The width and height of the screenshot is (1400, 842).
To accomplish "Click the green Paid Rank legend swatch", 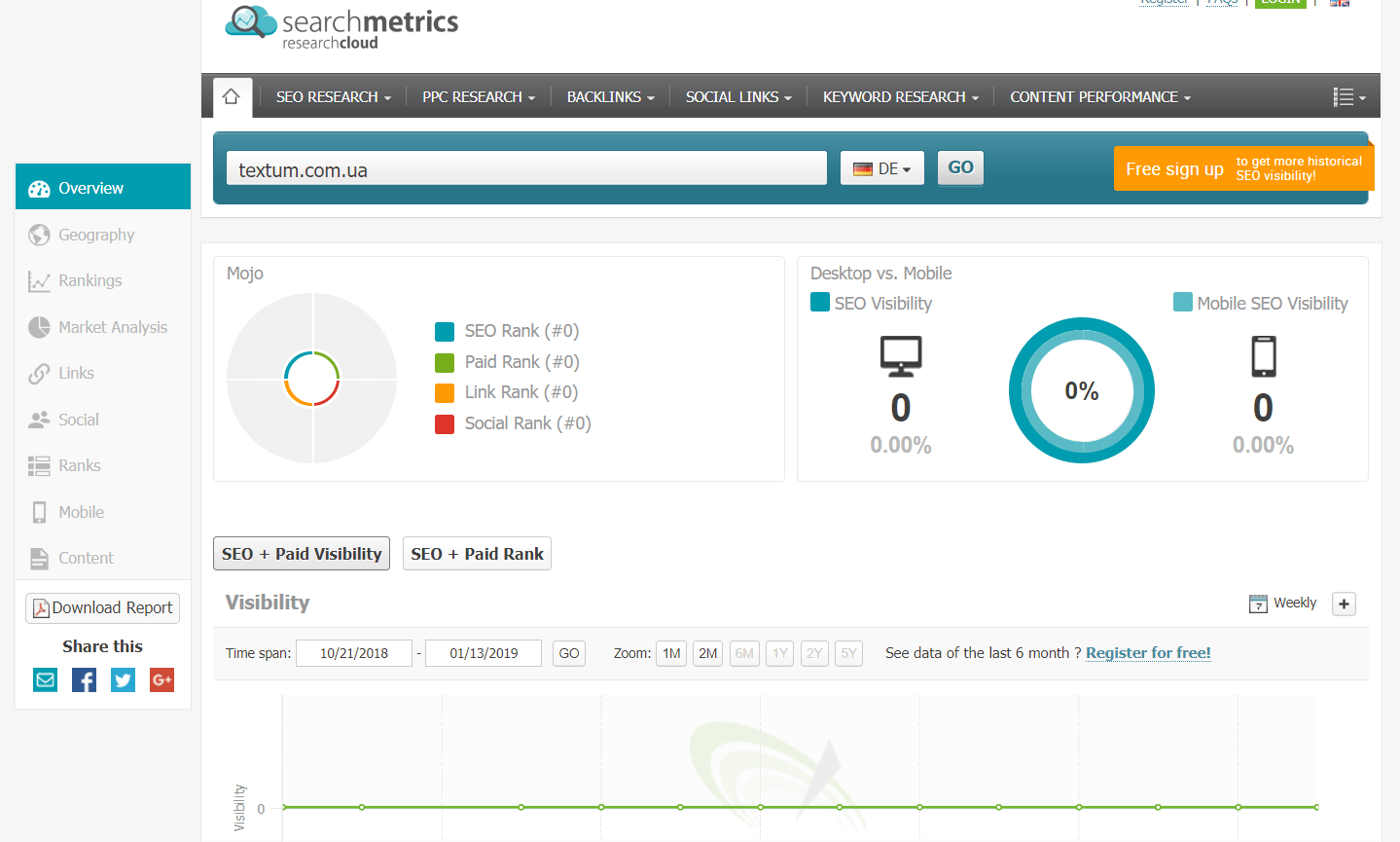I will coord(445,363).
